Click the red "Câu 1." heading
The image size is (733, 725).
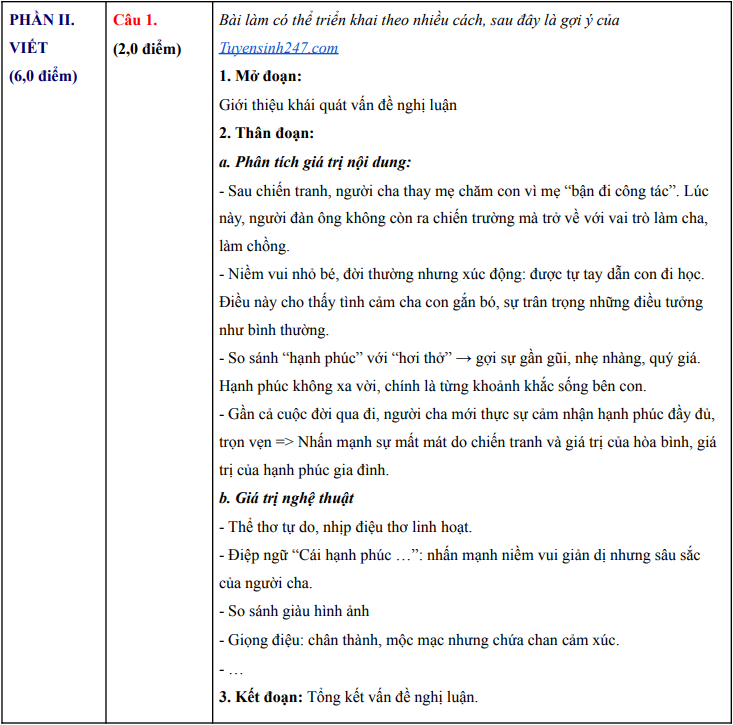point(135,20)
